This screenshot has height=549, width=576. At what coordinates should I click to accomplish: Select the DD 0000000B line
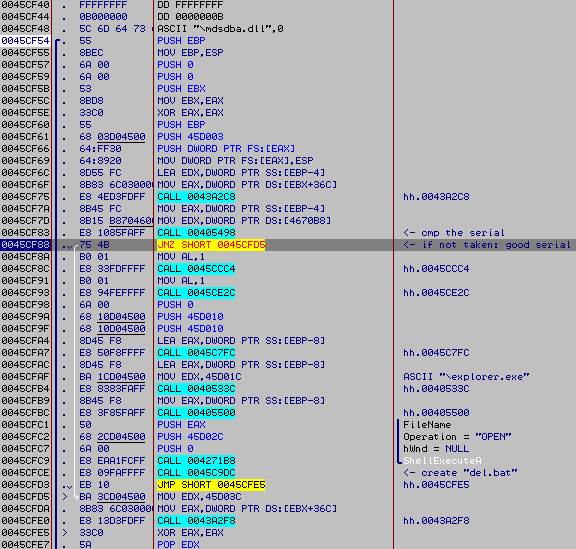click(x=190, y=17)
